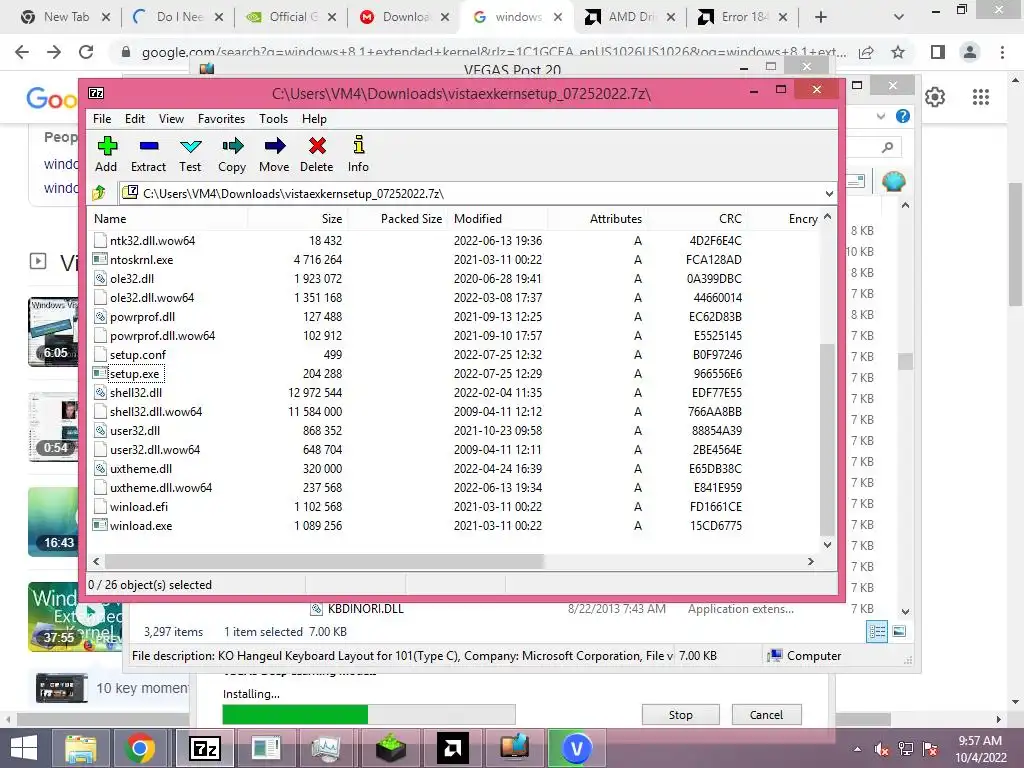1024x768 pixels.
Task: Select the setup.exe file icon
Action: (x=100, y=374)
